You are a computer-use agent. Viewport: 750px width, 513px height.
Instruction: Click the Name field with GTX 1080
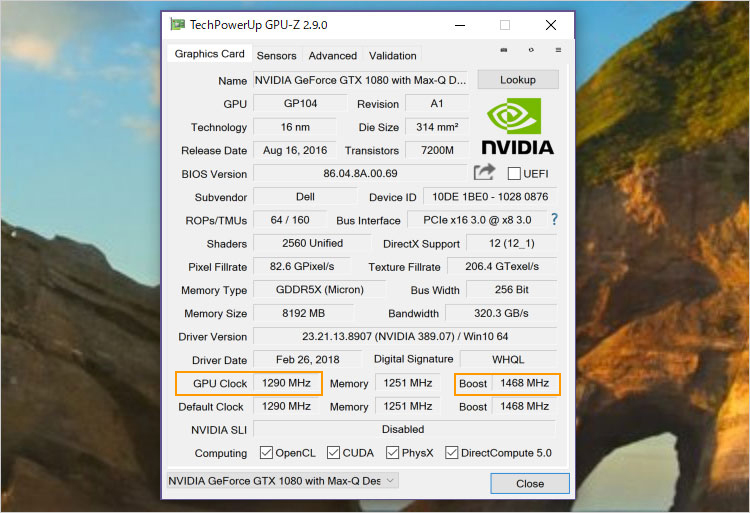point(360,80)
